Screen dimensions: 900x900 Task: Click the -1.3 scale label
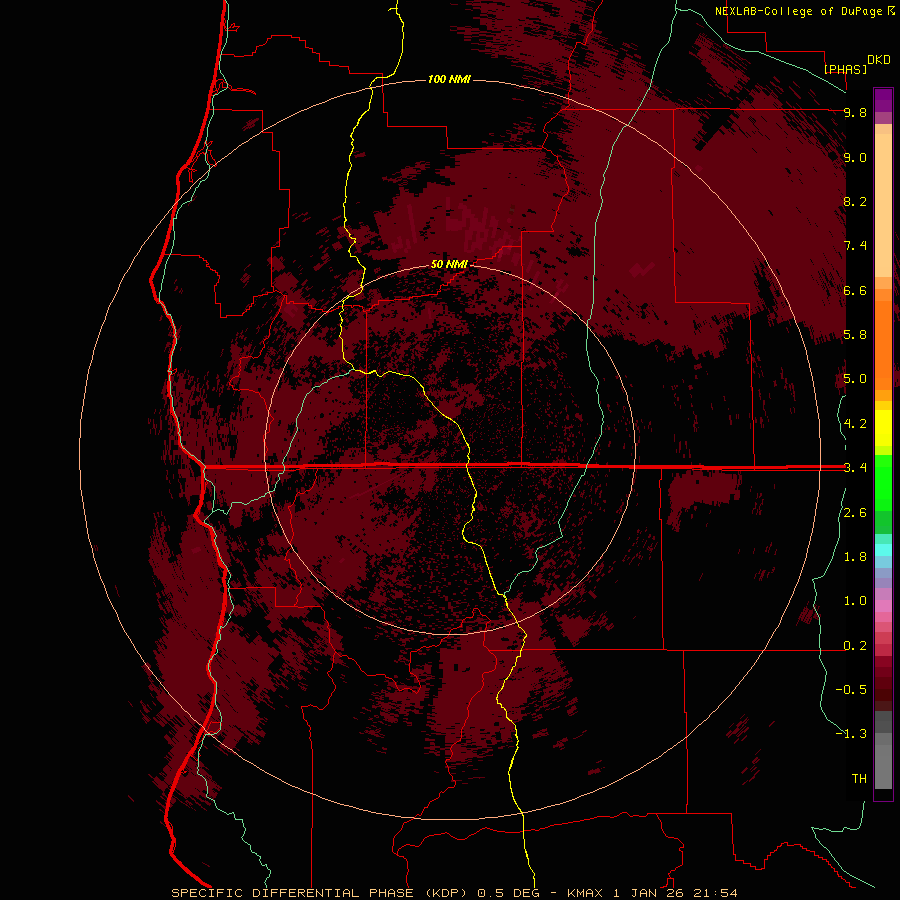(x=851, y=734)
